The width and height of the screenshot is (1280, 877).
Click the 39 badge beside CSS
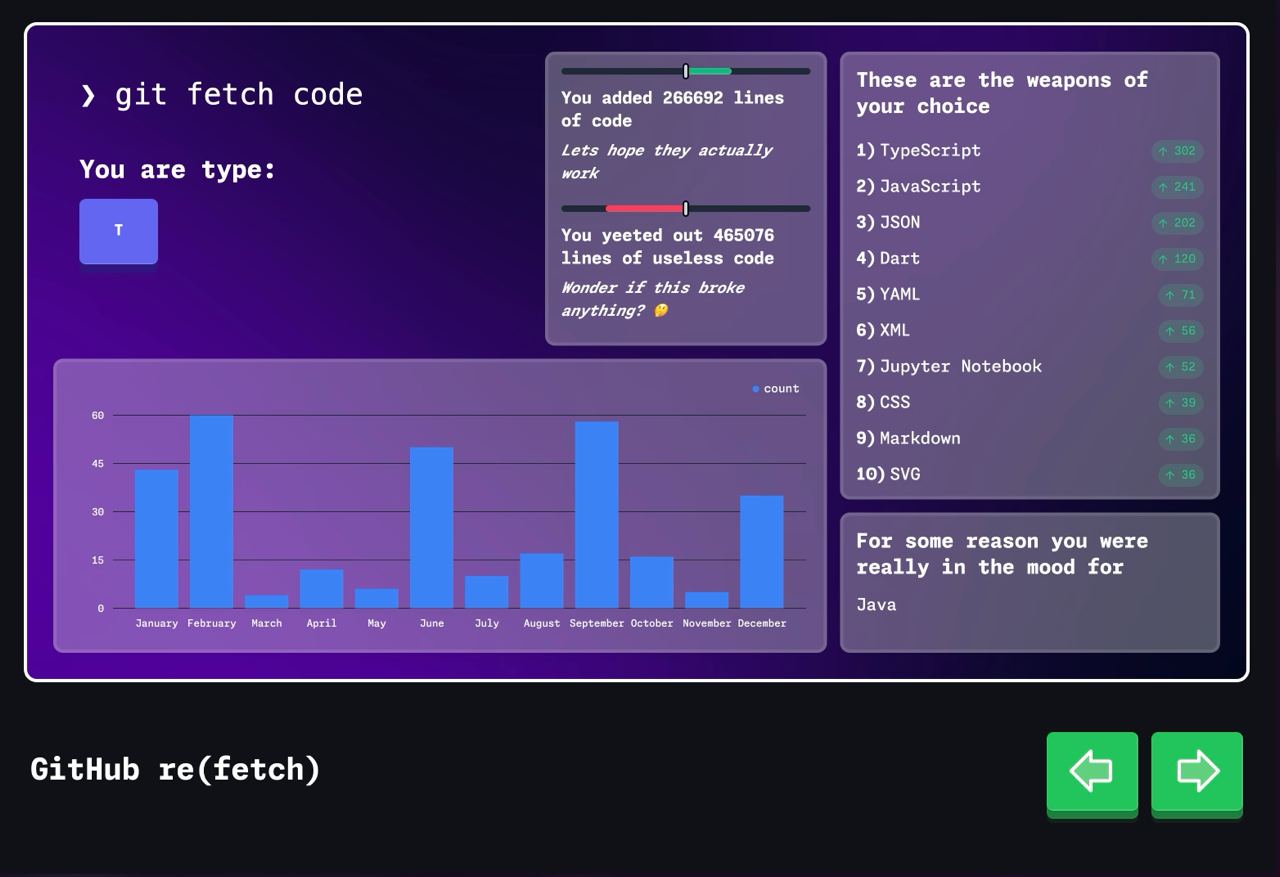(x=1181, y=403)
